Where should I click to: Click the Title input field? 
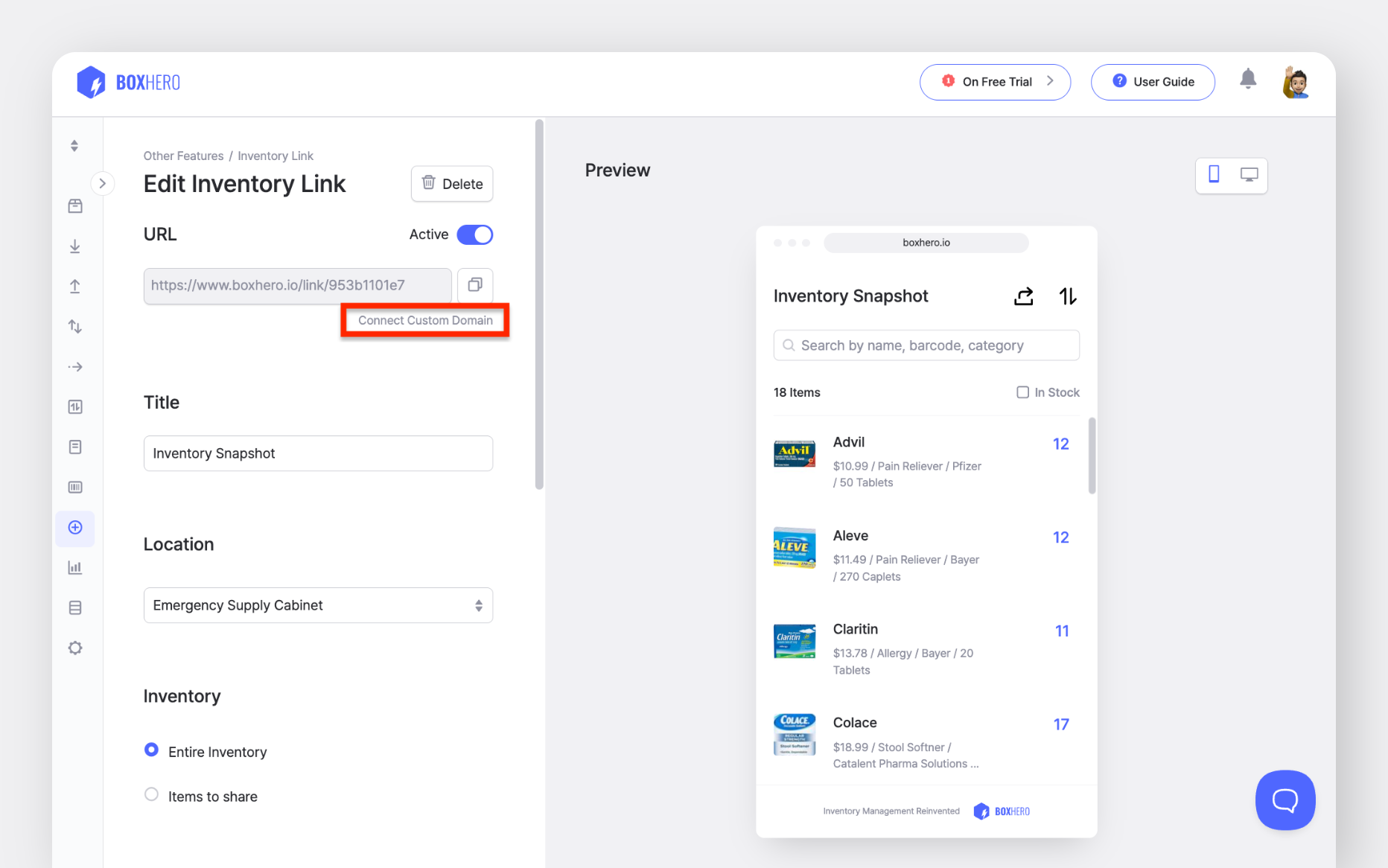[x=318, y=453]
